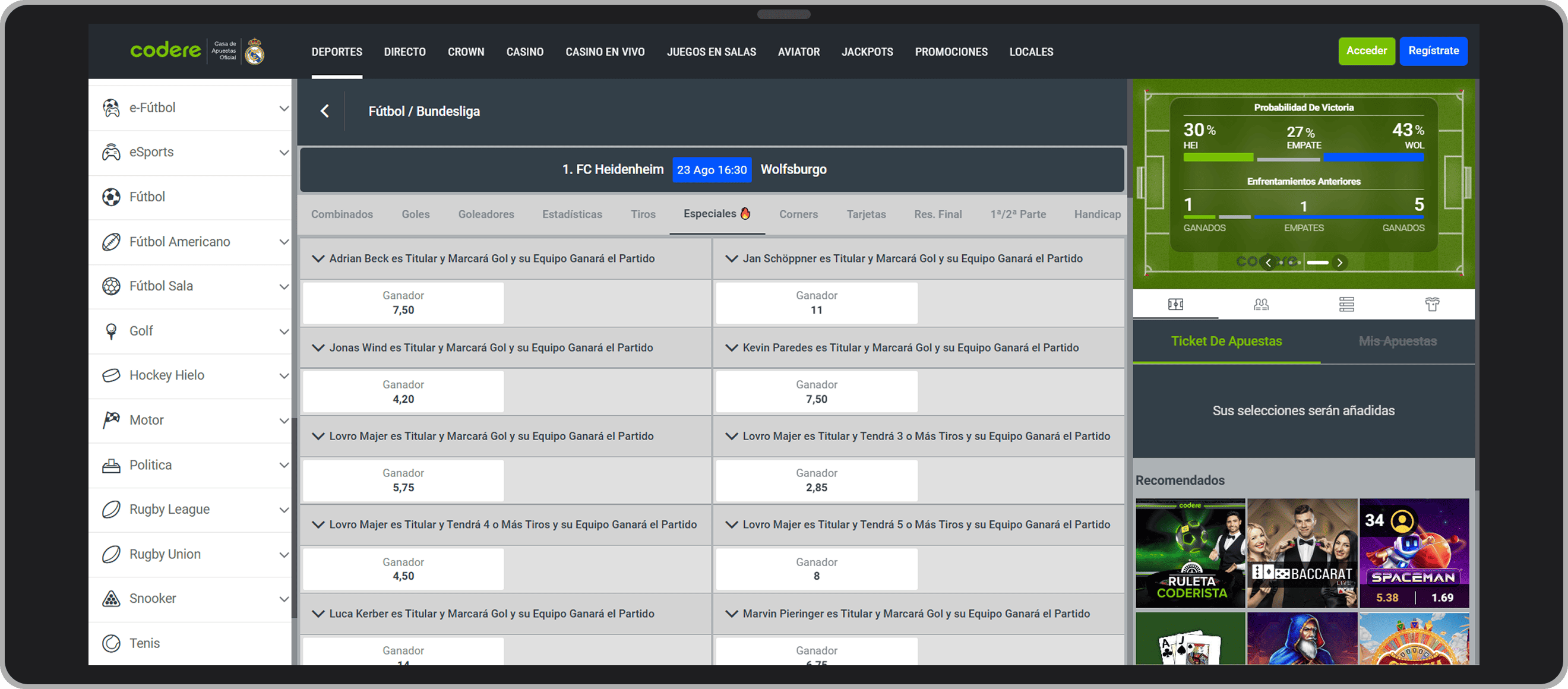This screenshot has height=689, width=1568.
Task: Collapse Jonas Wind es Titular market
Action: click(x=318, y=347)
